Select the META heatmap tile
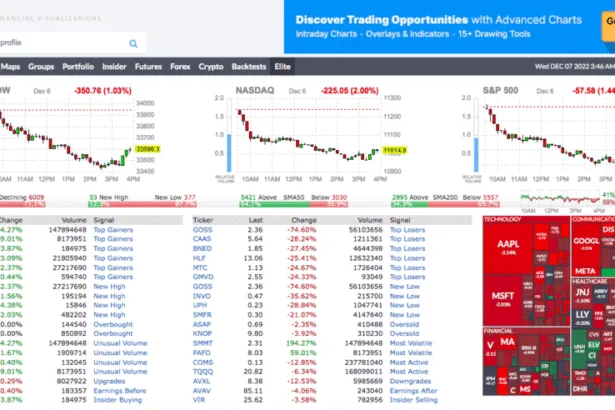Viewport: 615px width, 410px height. pos(584,270)
